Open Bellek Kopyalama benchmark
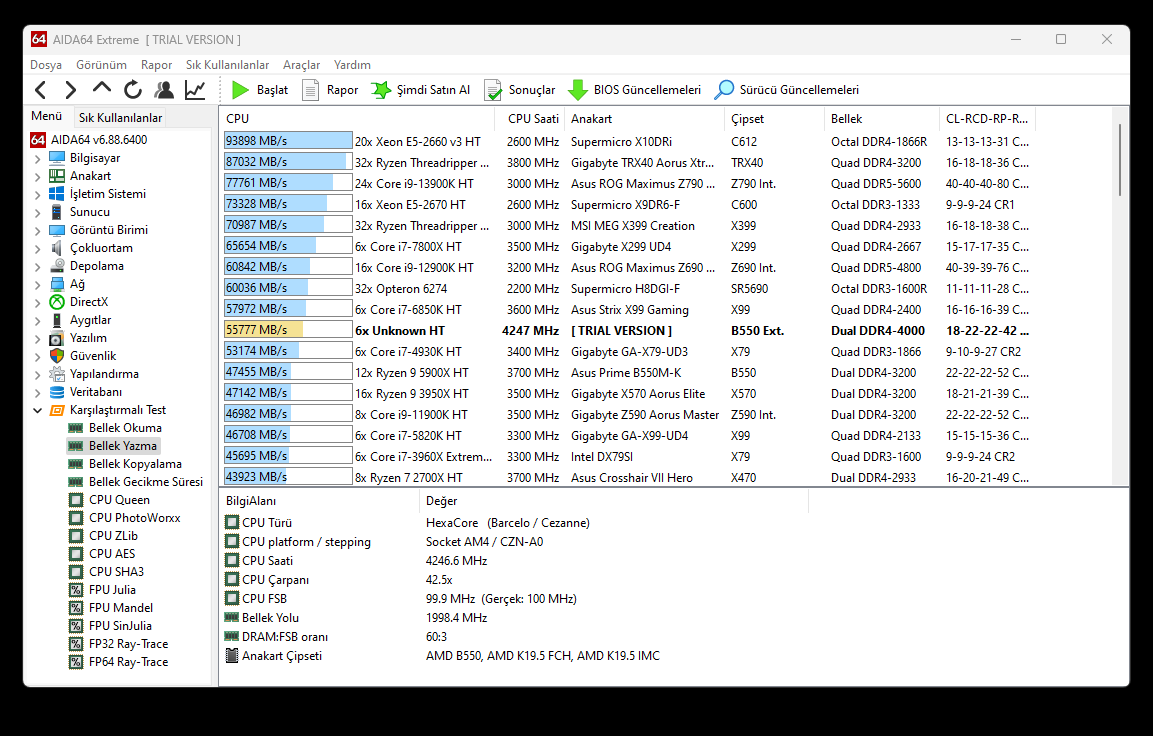Viewport: 1153px width, 736px height. click(x=125, y=464)
